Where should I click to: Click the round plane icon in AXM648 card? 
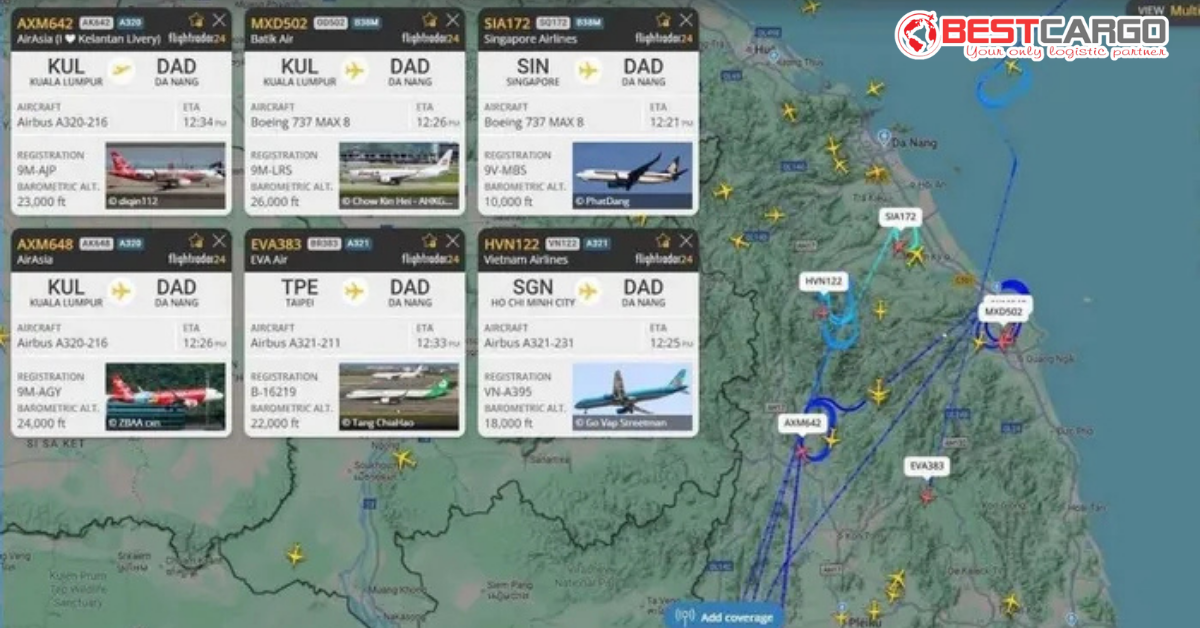pyautogui.click(x=121, y=291)
